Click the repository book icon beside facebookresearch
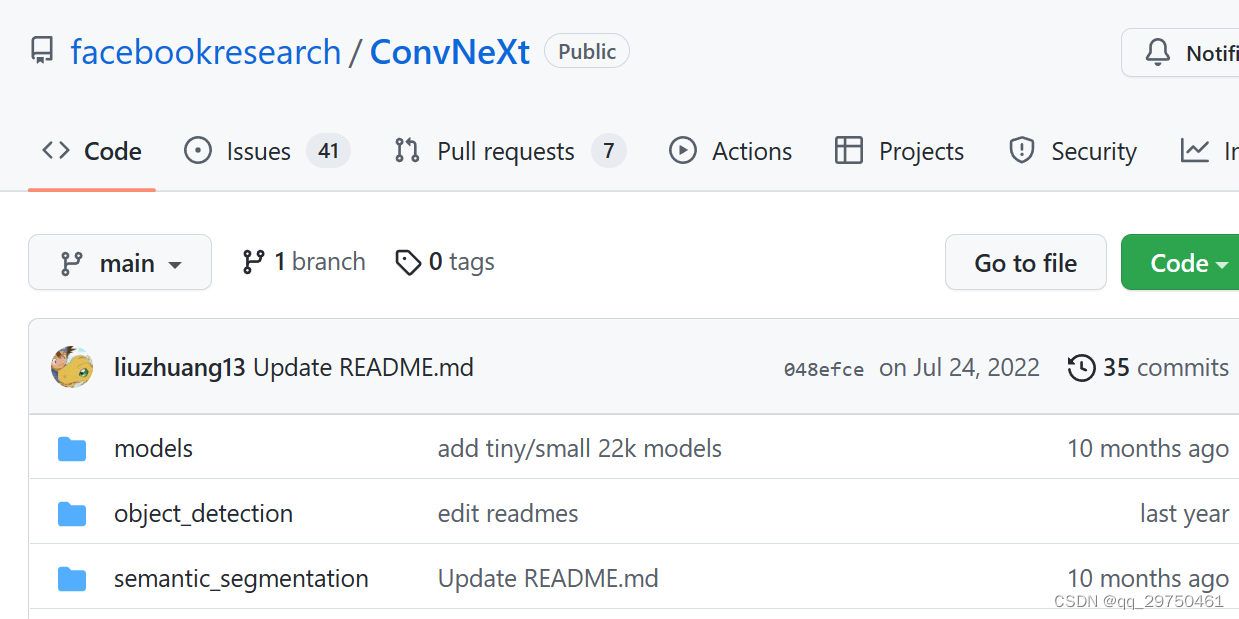The image size is (1239, 619). point(42,52)
